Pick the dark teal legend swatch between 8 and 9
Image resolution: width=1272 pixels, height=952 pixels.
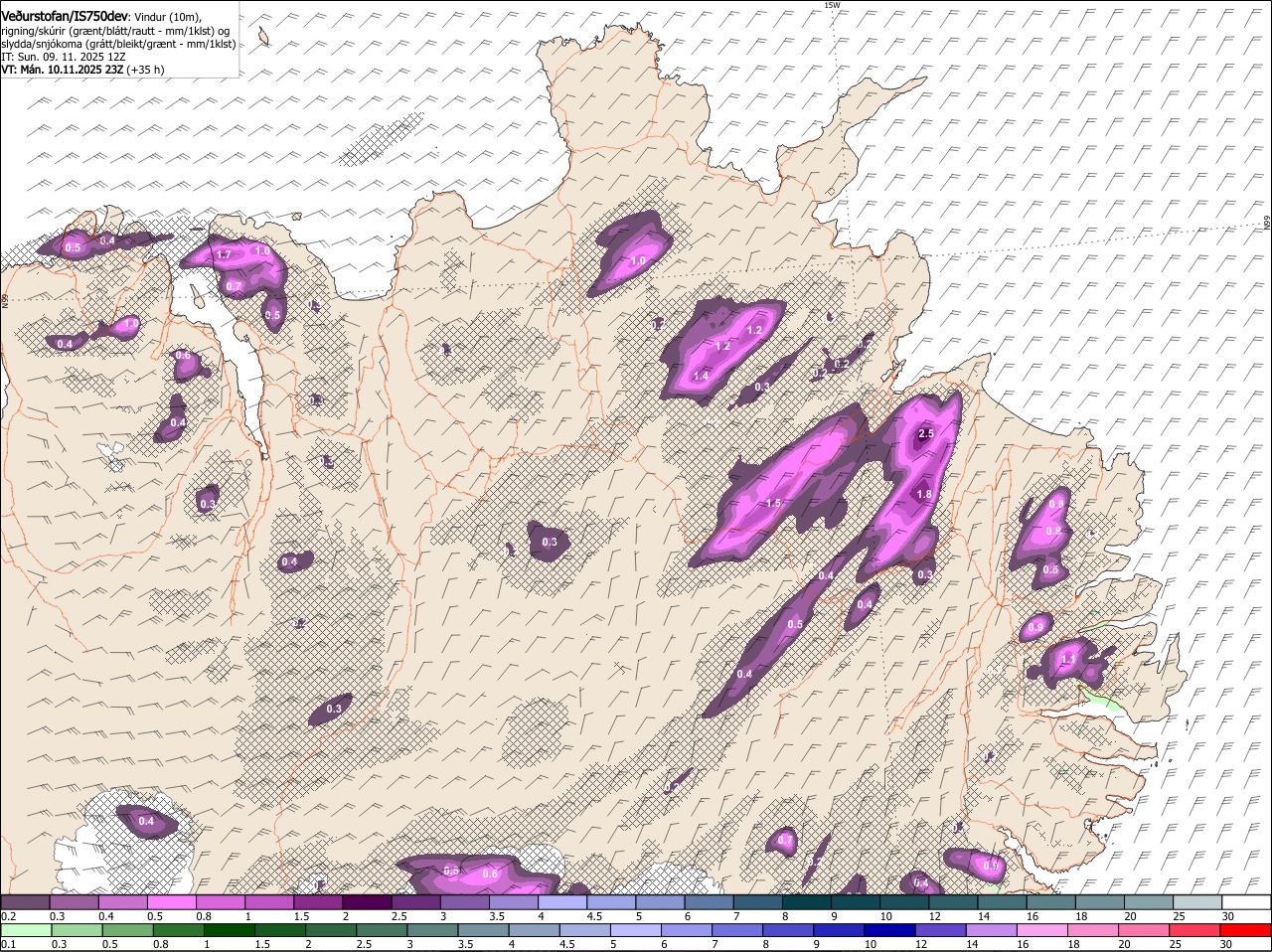pos(807,902)
